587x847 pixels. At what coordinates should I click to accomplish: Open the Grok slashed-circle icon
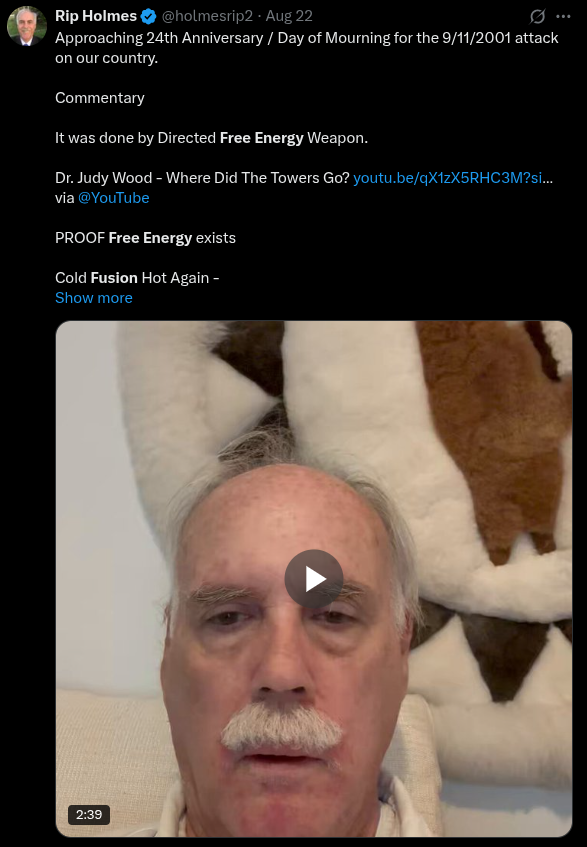[x=537, y=17]
